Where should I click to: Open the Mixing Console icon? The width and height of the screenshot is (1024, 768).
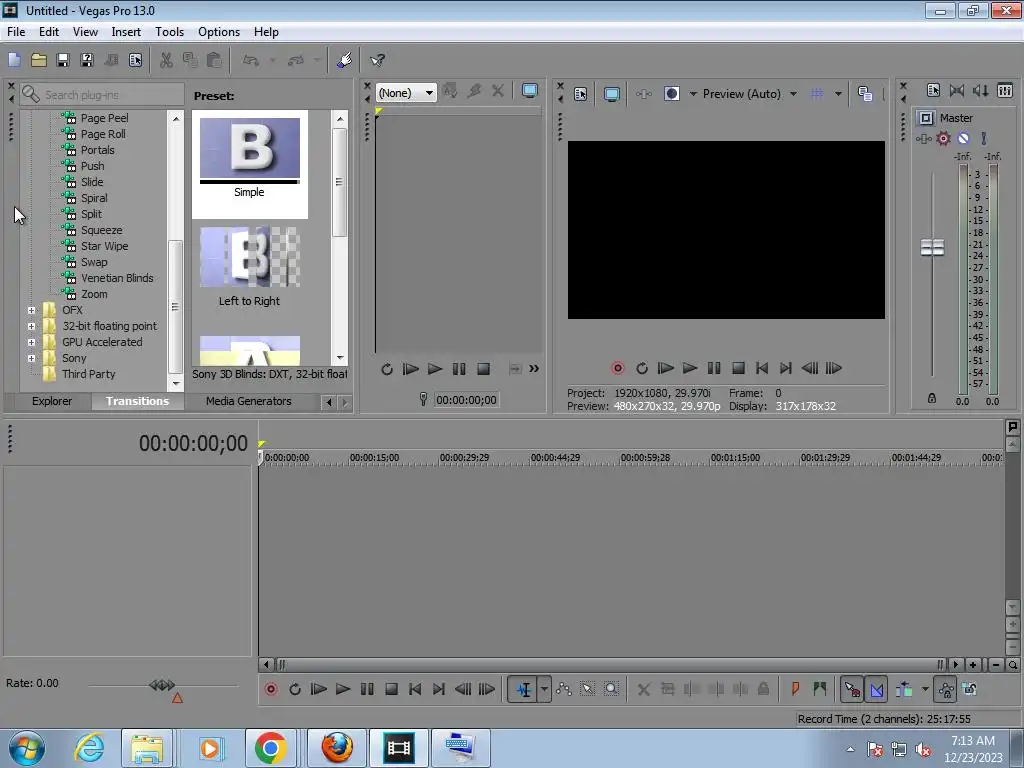(x=1005, y=91)
